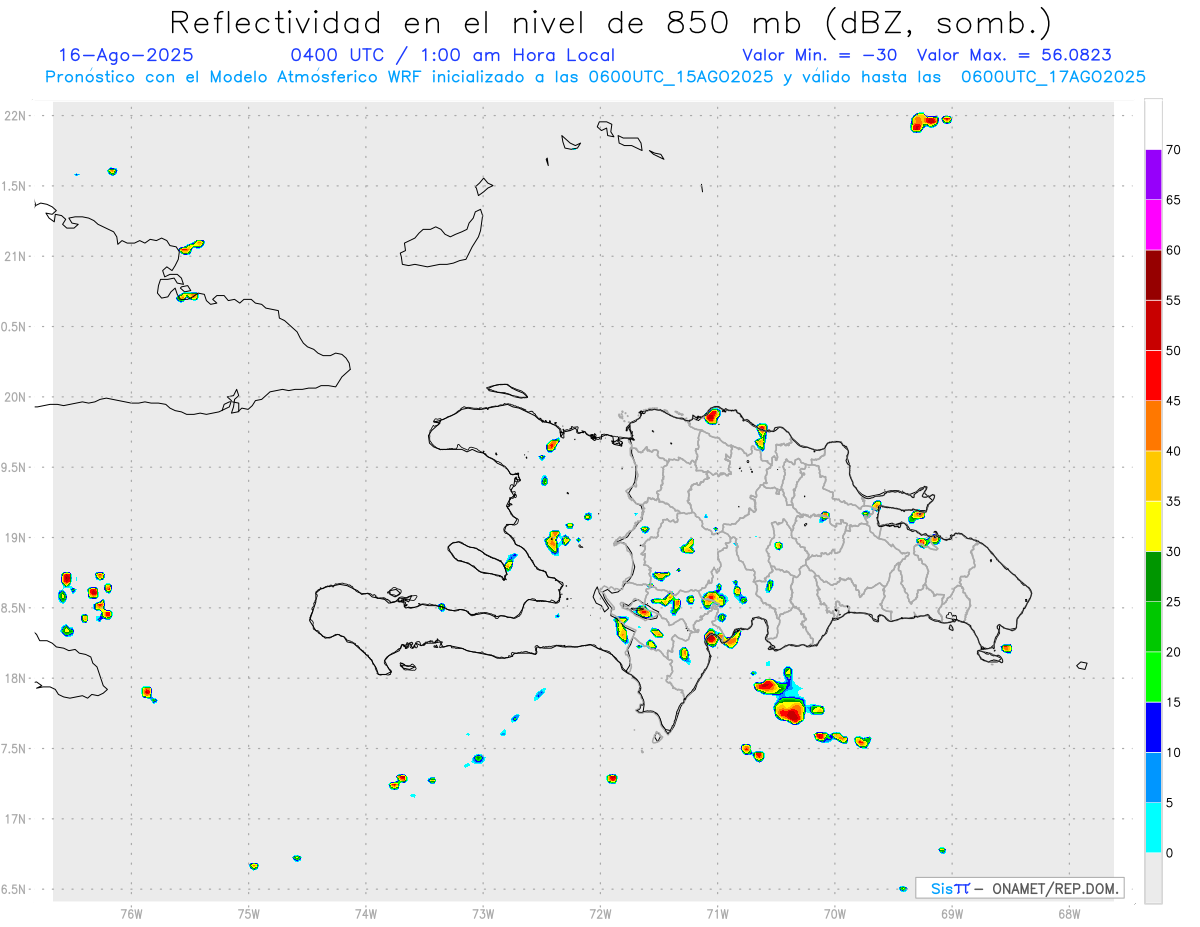
Task: Click the time text '0400 UTC / 1:00 am Hora Local'
Action: [x=452, y=56]
